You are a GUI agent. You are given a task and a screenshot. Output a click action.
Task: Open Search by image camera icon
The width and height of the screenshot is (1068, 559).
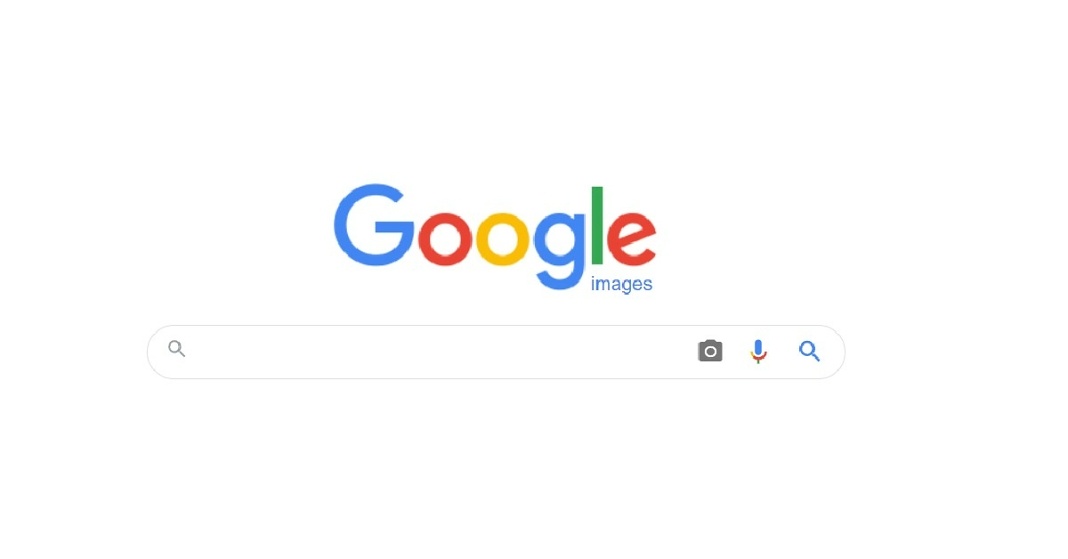(x=710, y=351)
